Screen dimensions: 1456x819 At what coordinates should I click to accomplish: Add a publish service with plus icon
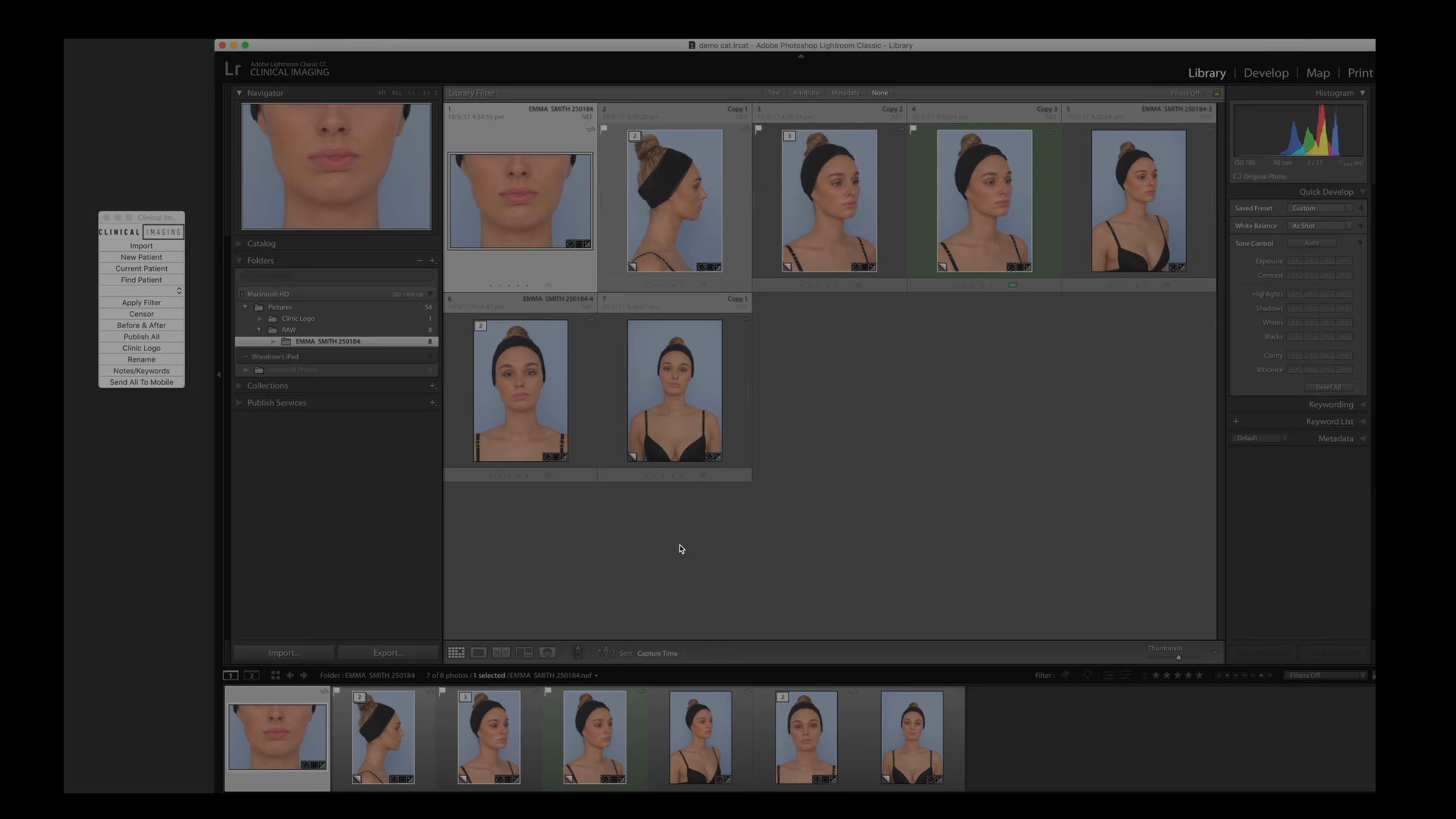[433, 403]
